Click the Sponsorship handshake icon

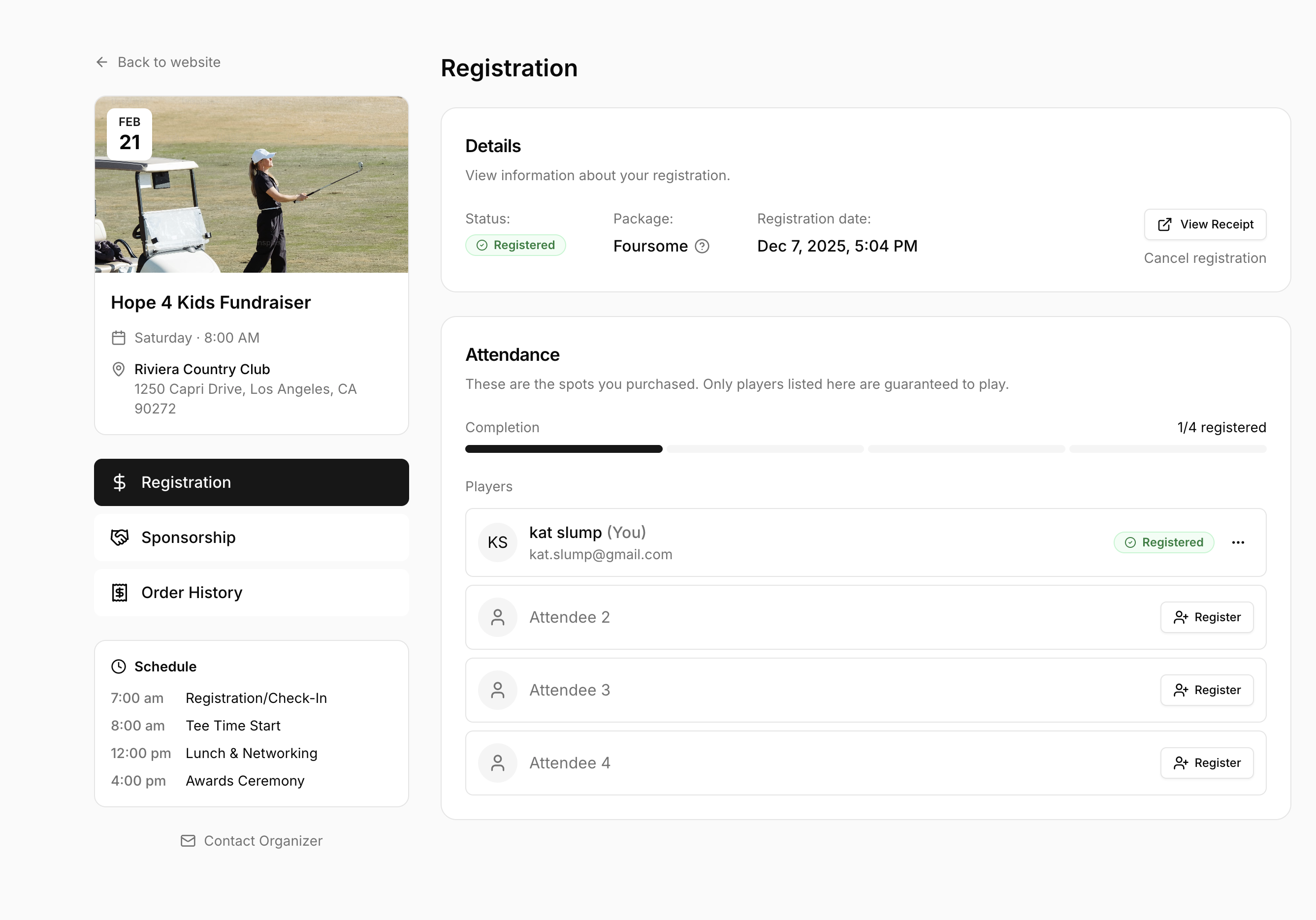(119, 537)
